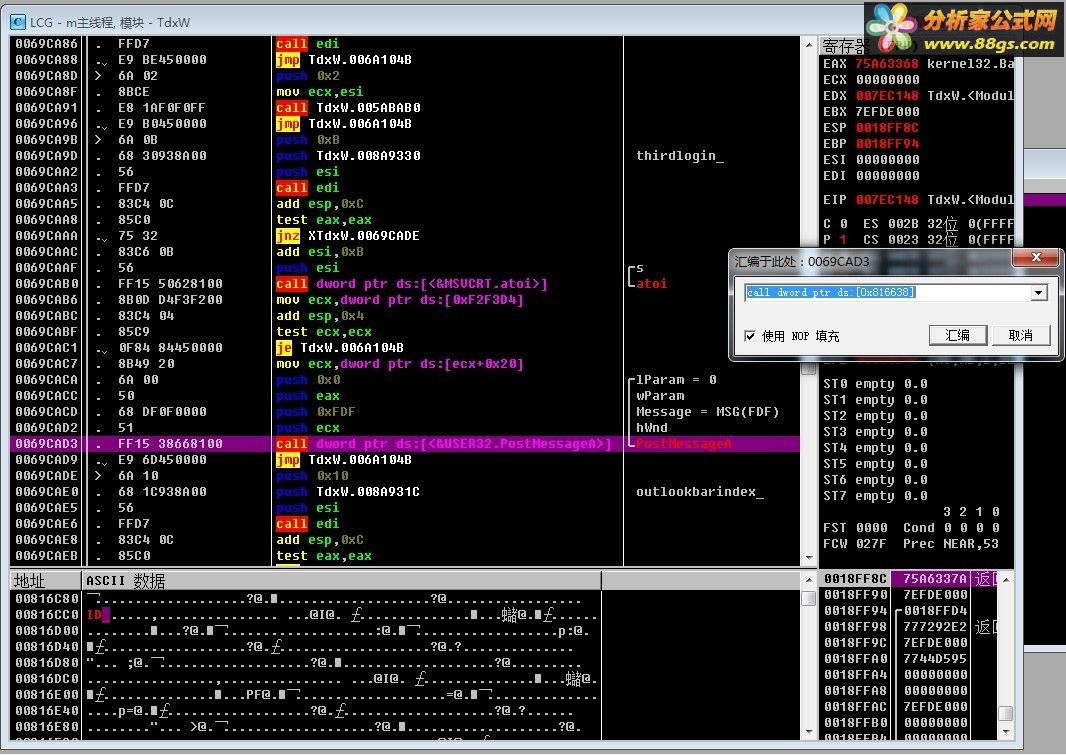Image resolution: width=1066 pixels, height=755 pixels.
Task: Select the EIP register row
Action: pyautogui.click(x=916, y=200)
